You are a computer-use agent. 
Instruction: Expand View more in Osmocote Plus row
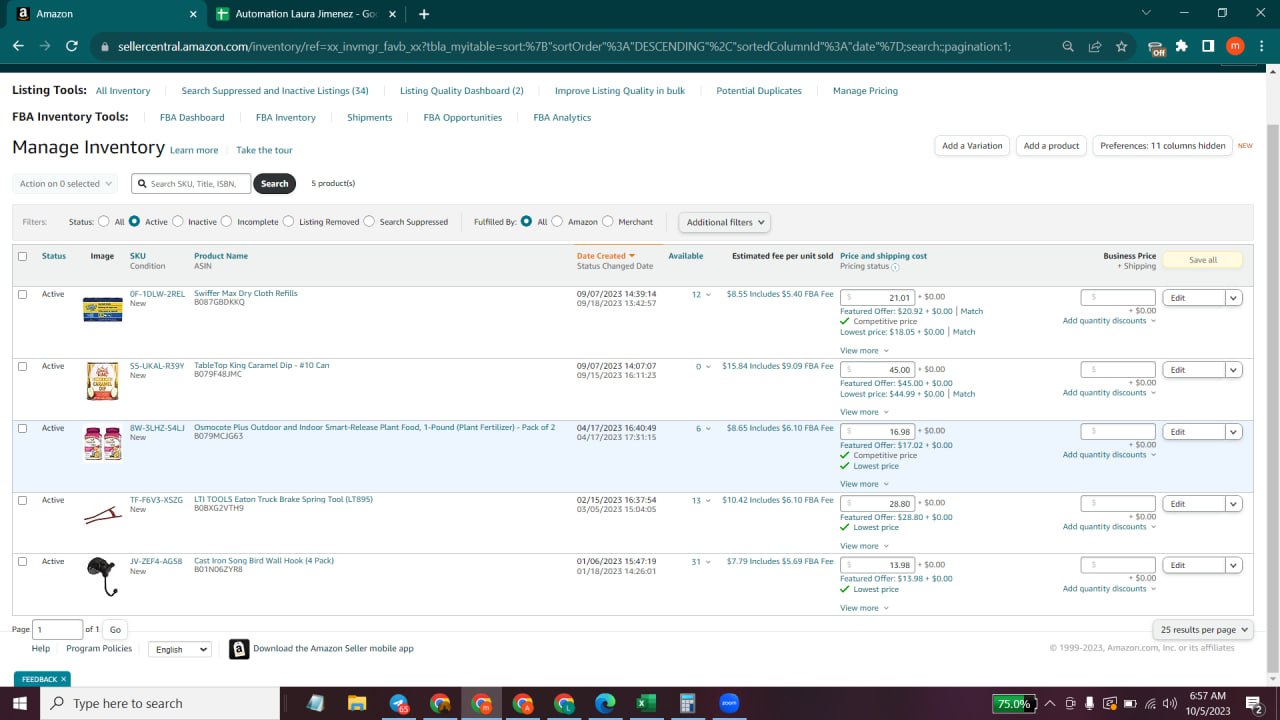click(x=864, y=484)
